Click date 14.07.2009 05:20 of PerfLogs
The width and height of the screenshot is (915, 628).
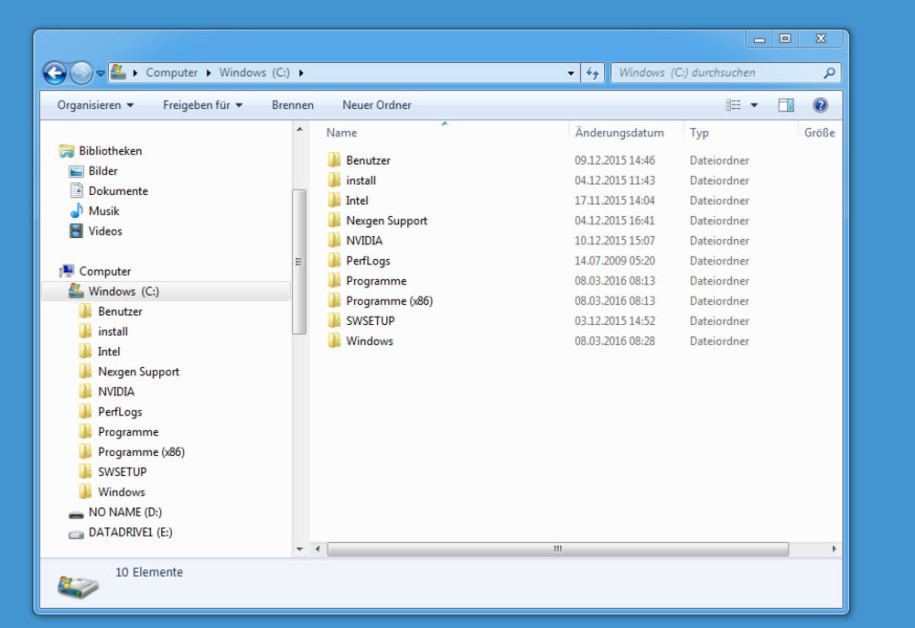tap(614, 261)
